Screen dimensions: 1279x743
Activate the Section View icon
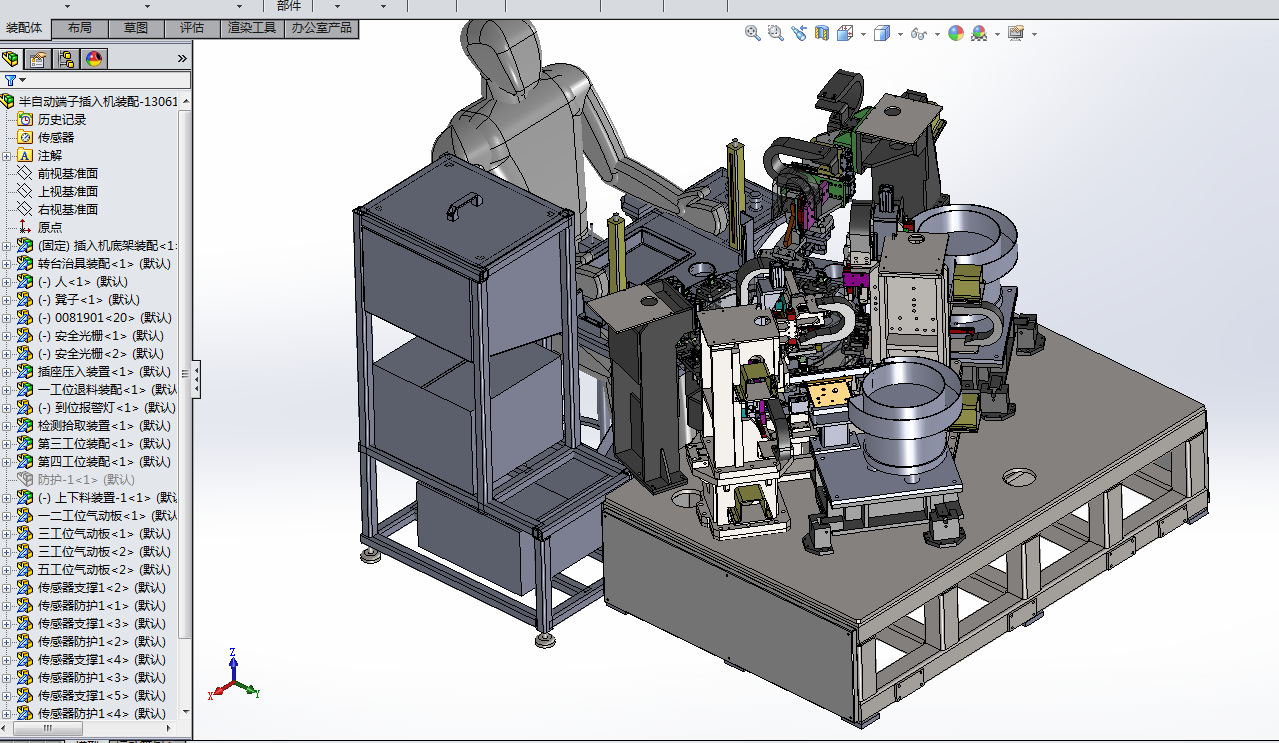[821, 33]
